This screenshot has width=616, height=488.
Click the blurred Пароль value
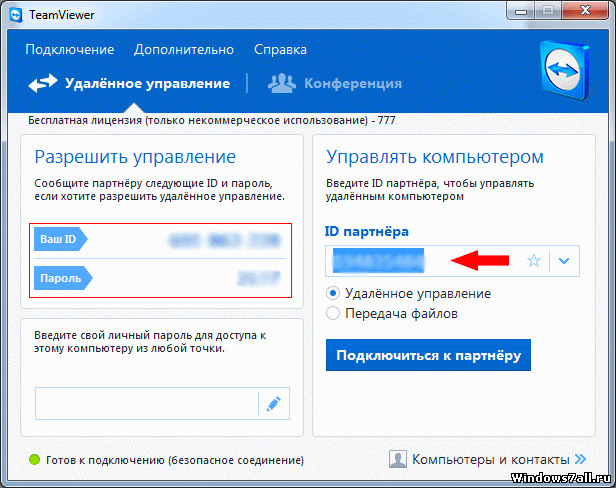coord(259,278)
